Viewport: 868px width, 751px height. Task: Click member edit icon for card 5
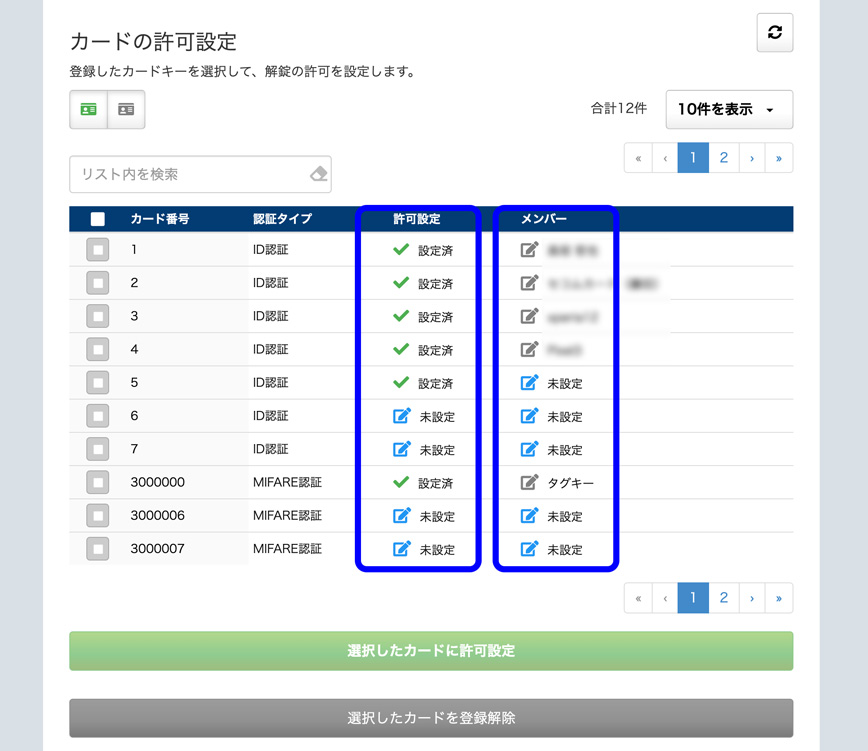tap(530, 383)
